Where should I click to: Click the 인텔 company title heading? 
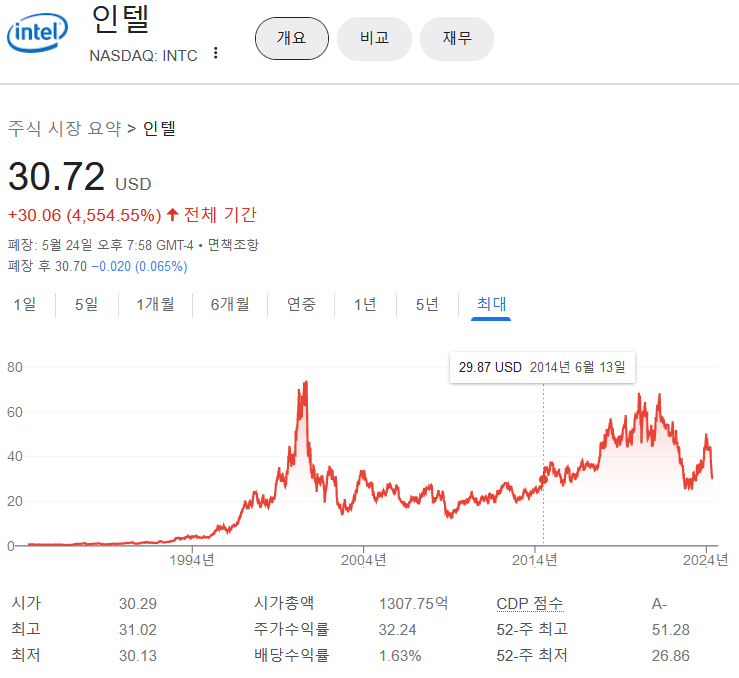point(121,20)
